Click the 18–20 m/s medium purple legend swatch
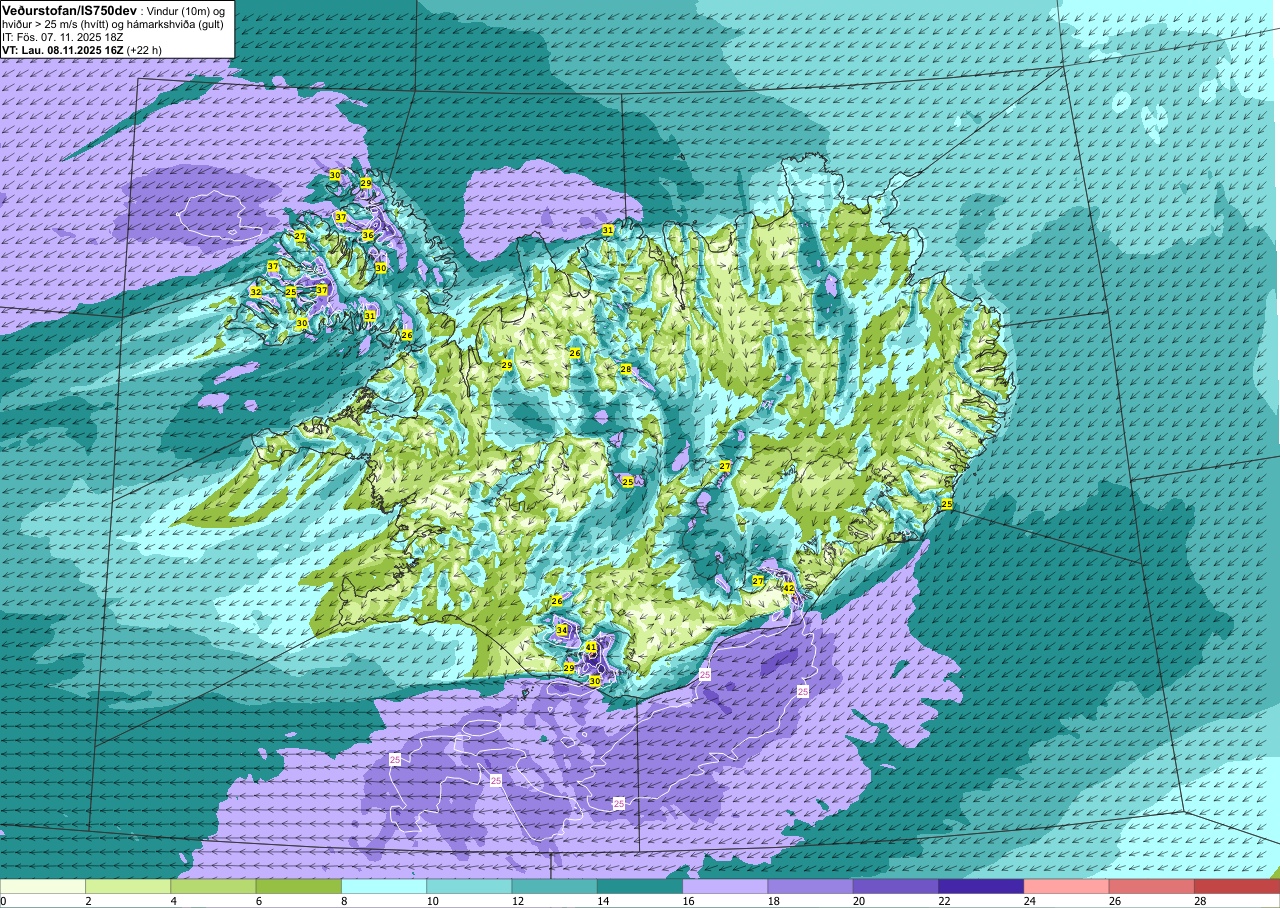This screenshot has height=908, width=1280. [810, 886]
